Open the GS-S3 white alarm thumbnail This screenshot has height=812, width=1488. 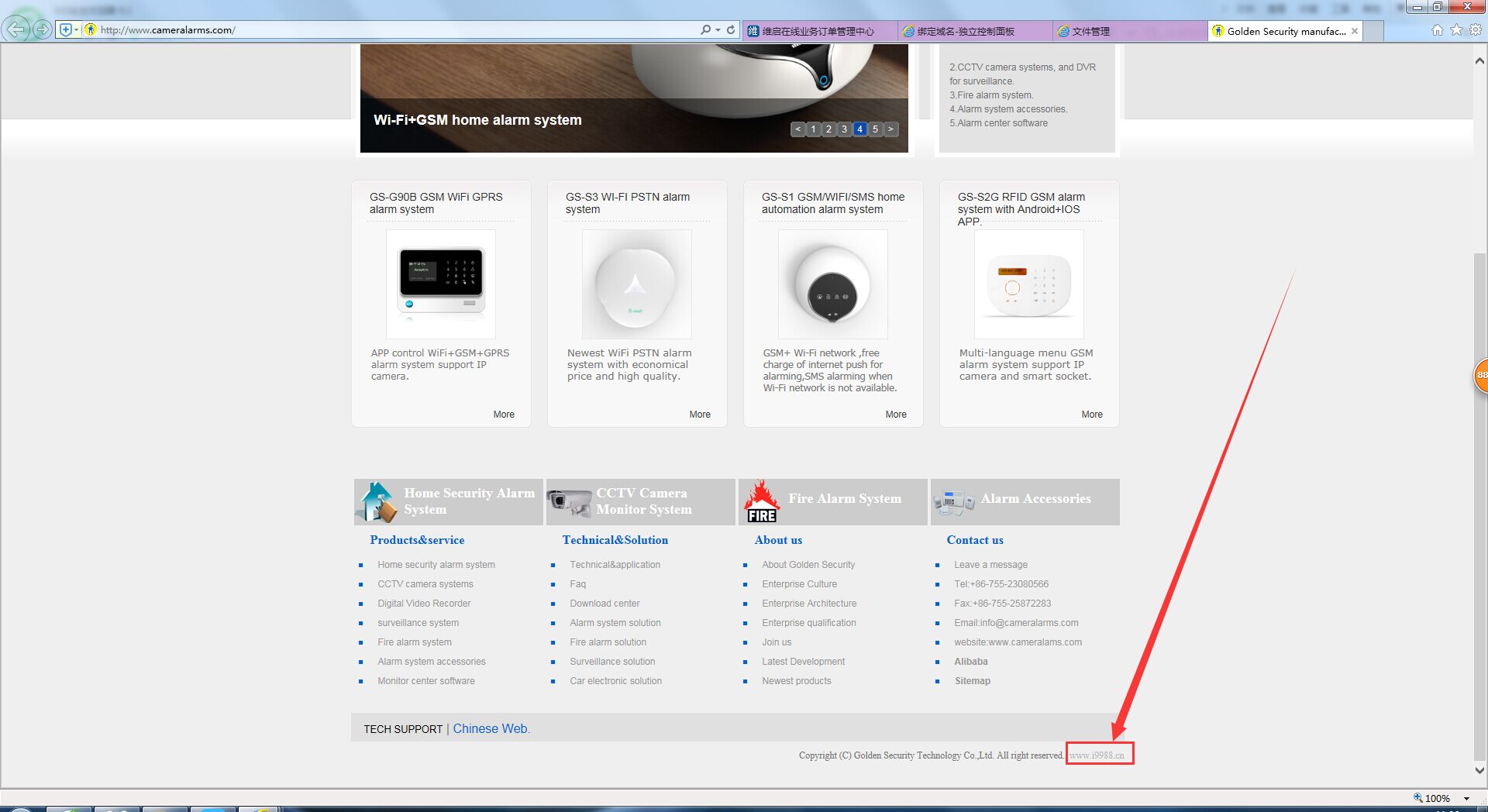637,284
